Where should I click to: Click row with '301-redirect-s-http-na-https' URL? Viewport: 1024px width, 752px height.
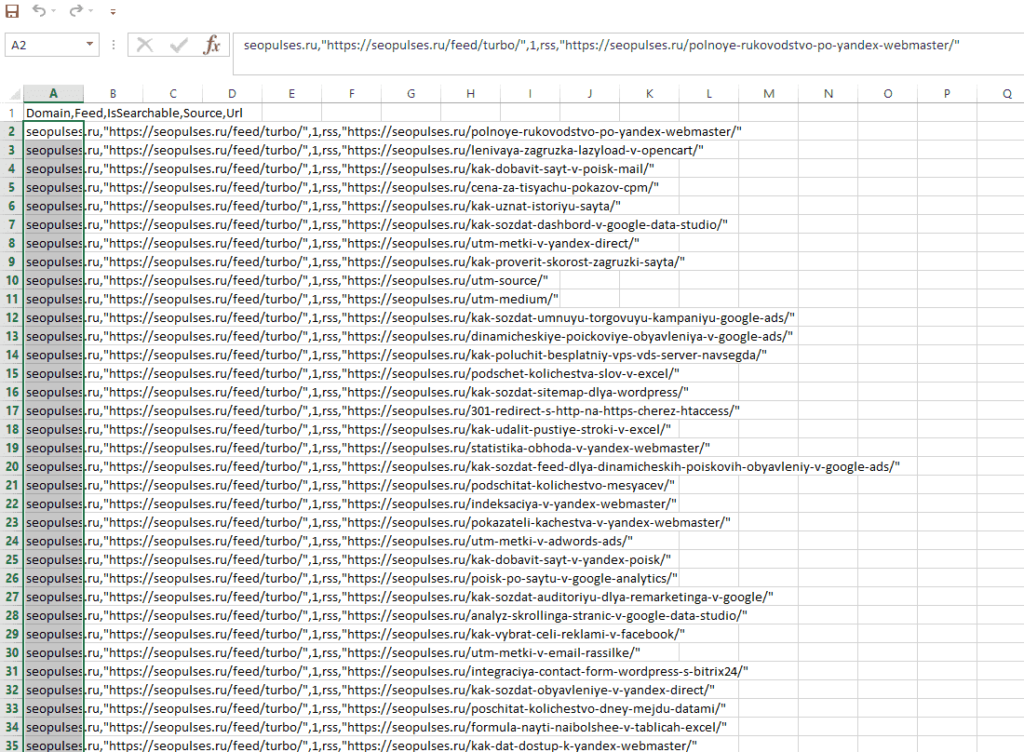383,411
